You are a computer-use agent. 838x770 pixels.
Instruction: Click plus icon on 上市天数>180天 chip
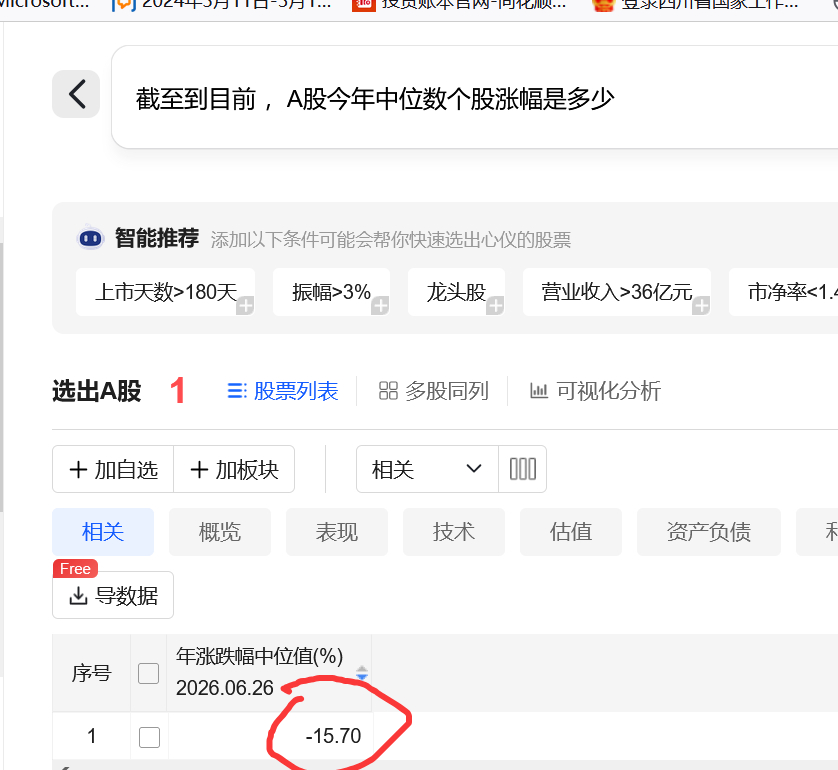tap(245, 306)
